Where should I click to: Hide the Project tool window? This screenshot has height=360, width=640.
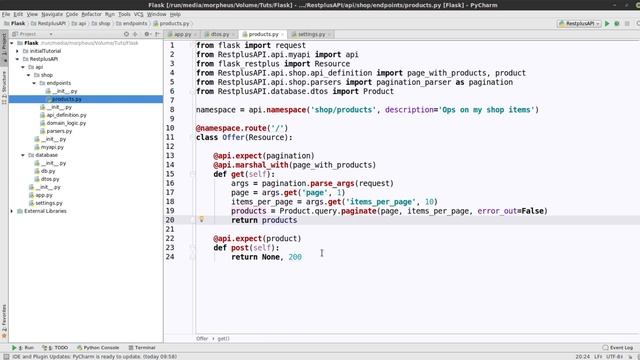pos(157,34)
